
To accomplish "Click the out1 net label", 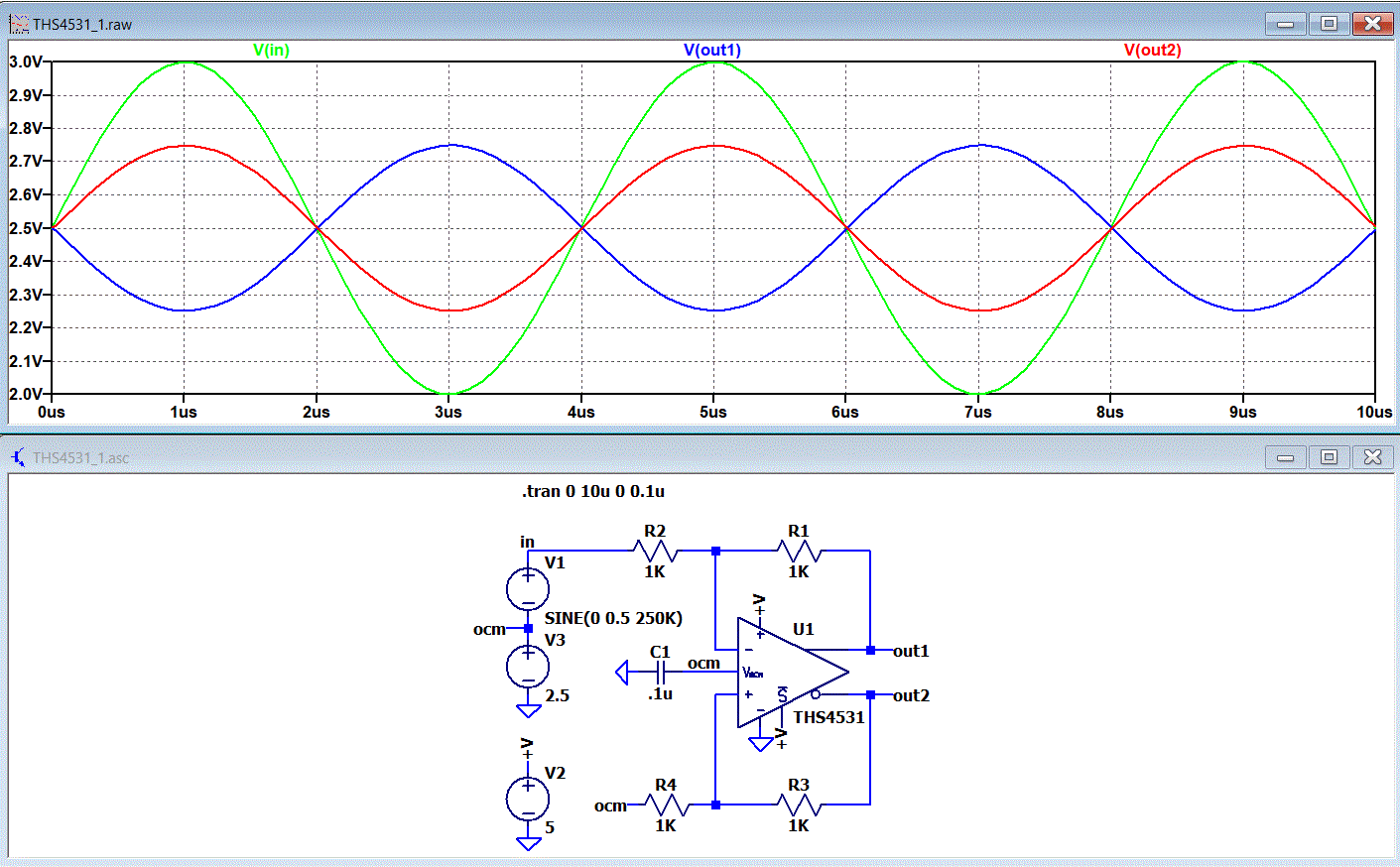I will coord(911,651).
